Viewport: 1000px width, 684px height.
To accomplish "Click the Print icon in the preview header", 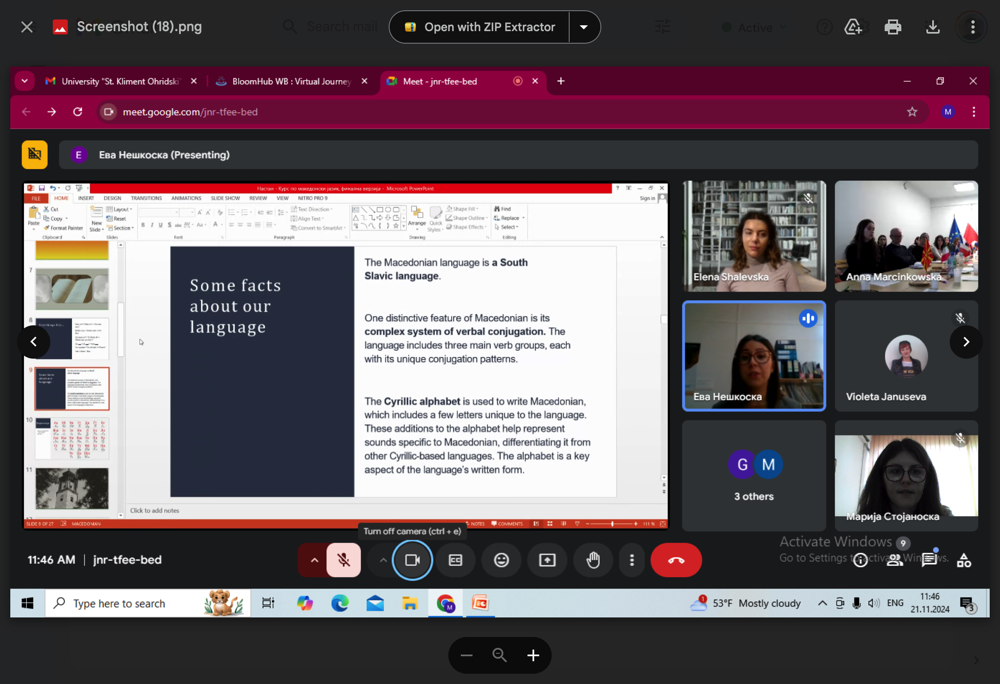I will [x=893, y=27].
